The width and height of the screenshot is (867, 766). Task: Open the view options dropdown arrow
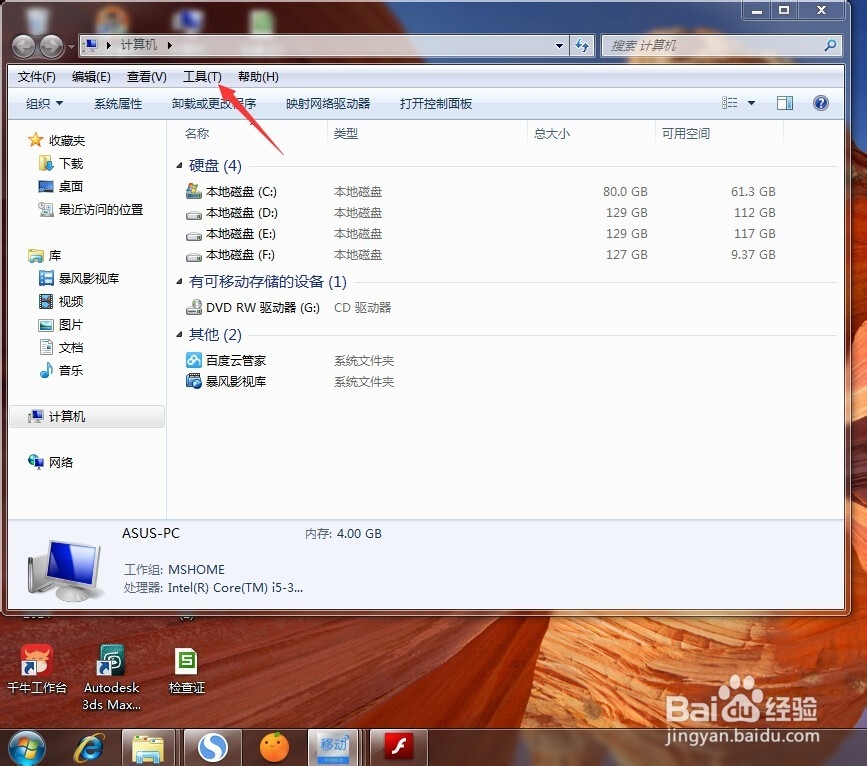751,103
